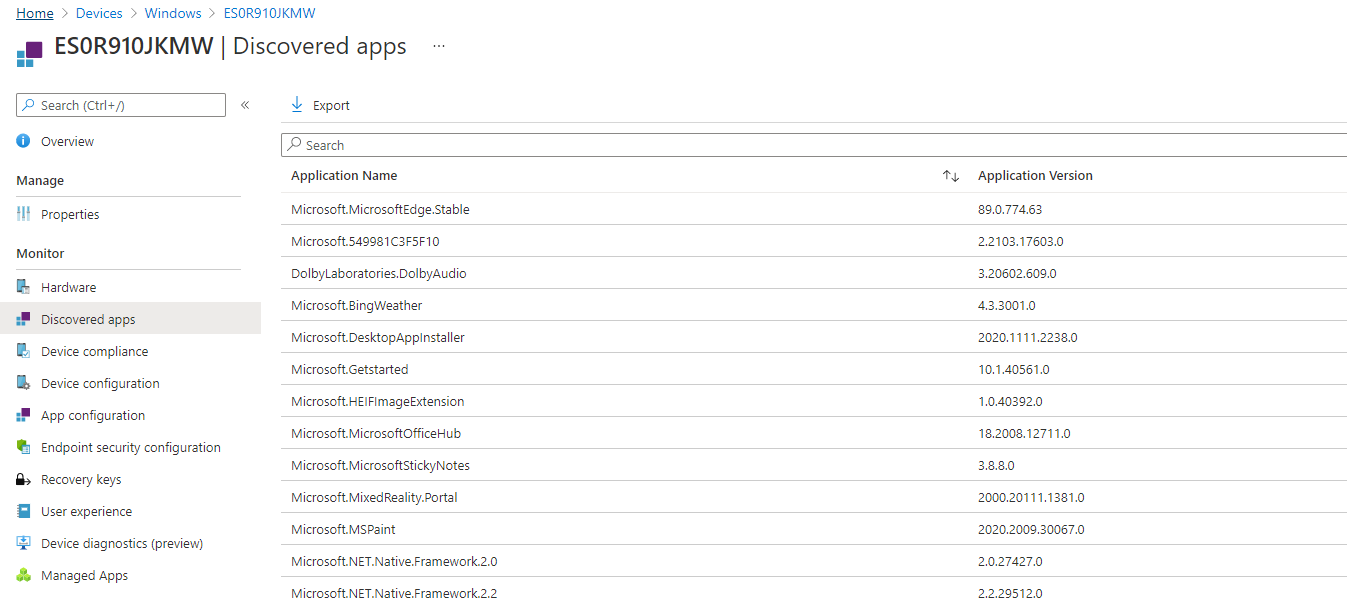Click the Application Version column header

[1035, 176]
